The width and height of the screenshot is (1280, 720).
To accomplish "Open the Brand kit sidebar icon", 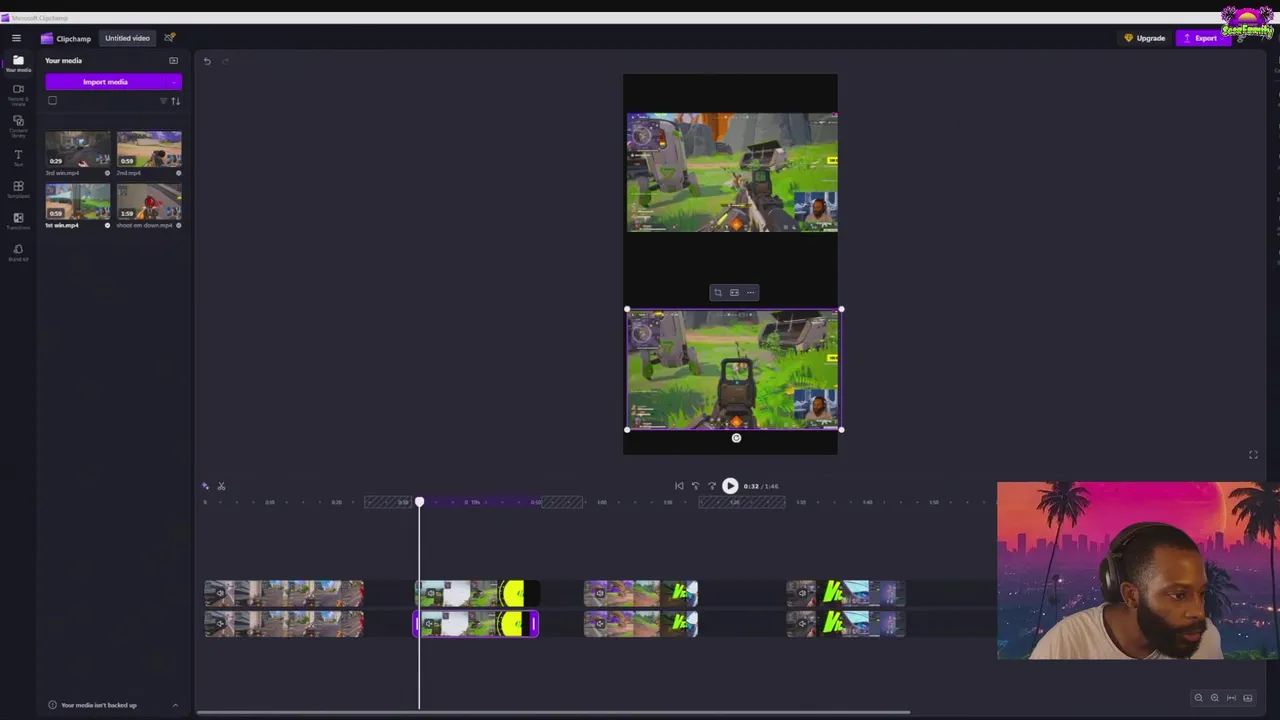I will click(18, 252).
